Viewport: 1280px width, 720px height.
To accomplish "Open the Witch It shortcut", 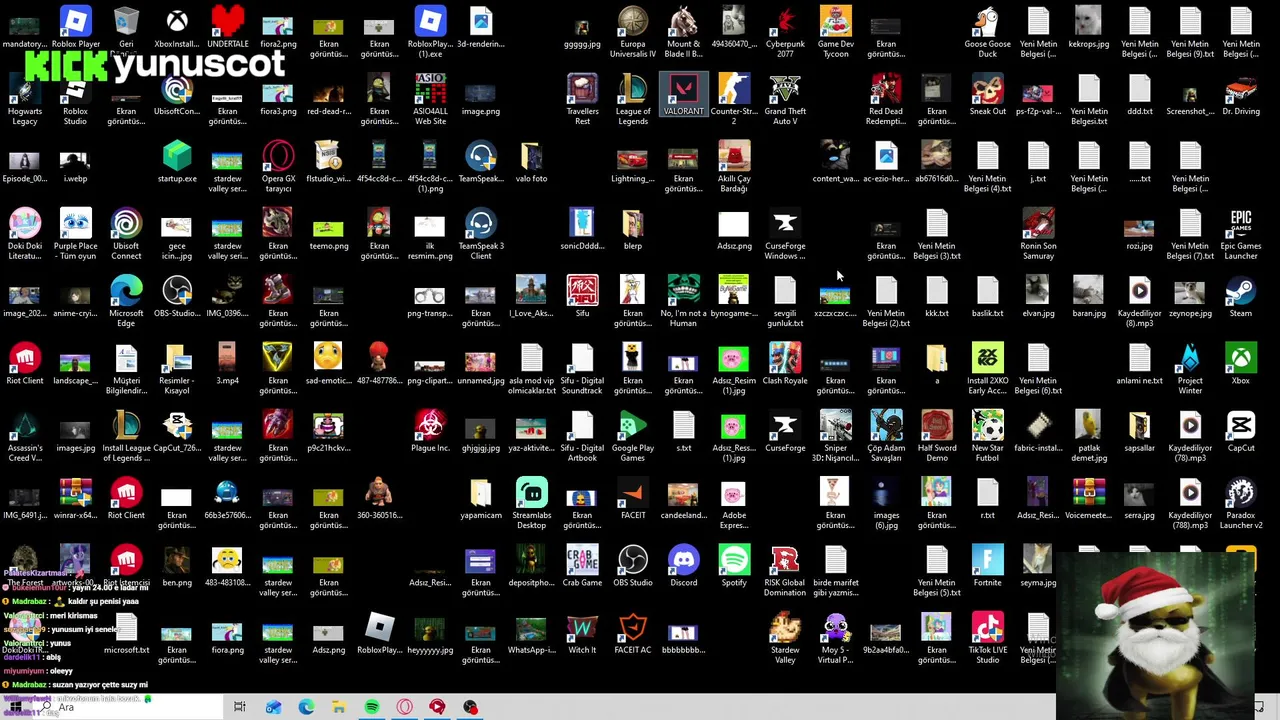I will [x=582, y=633].
